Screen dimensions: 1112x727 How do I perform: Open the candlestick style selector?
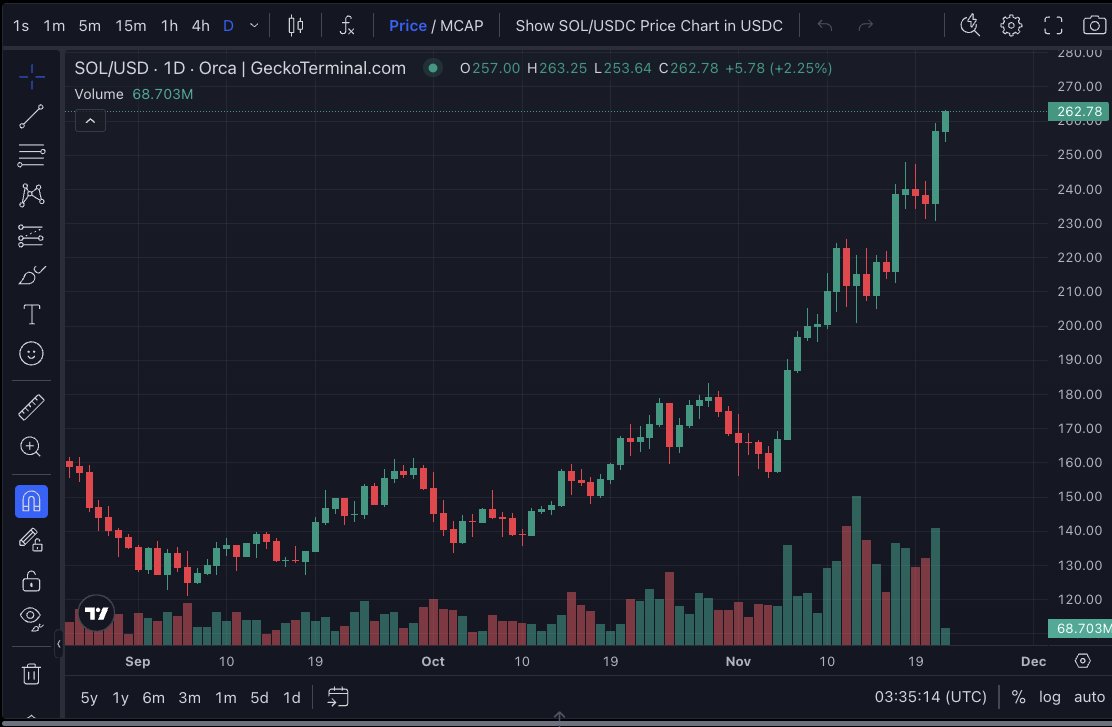[x=295, y=25]
